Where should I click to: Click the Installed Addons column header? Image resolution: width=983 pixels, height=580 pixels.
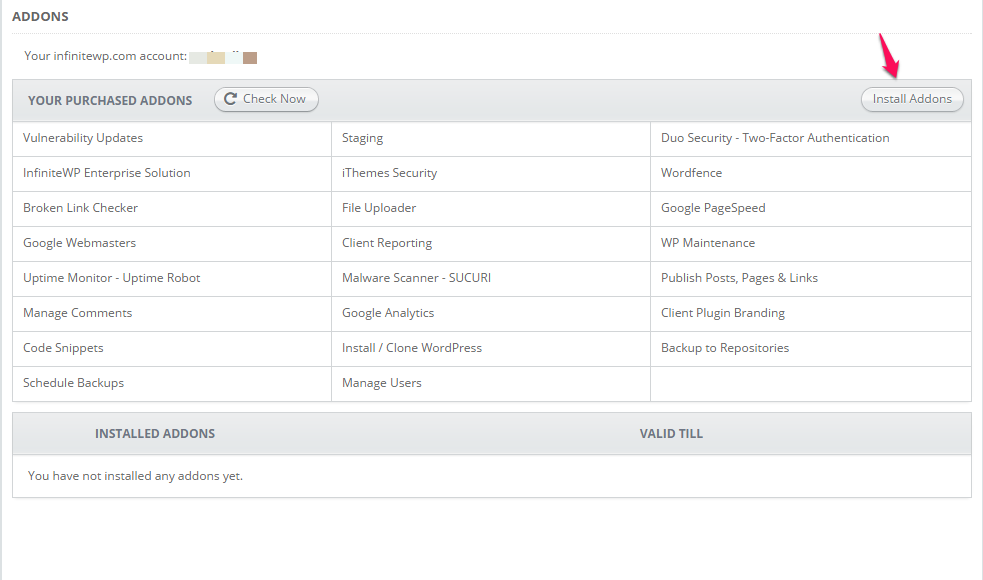(x=155, y=434)
